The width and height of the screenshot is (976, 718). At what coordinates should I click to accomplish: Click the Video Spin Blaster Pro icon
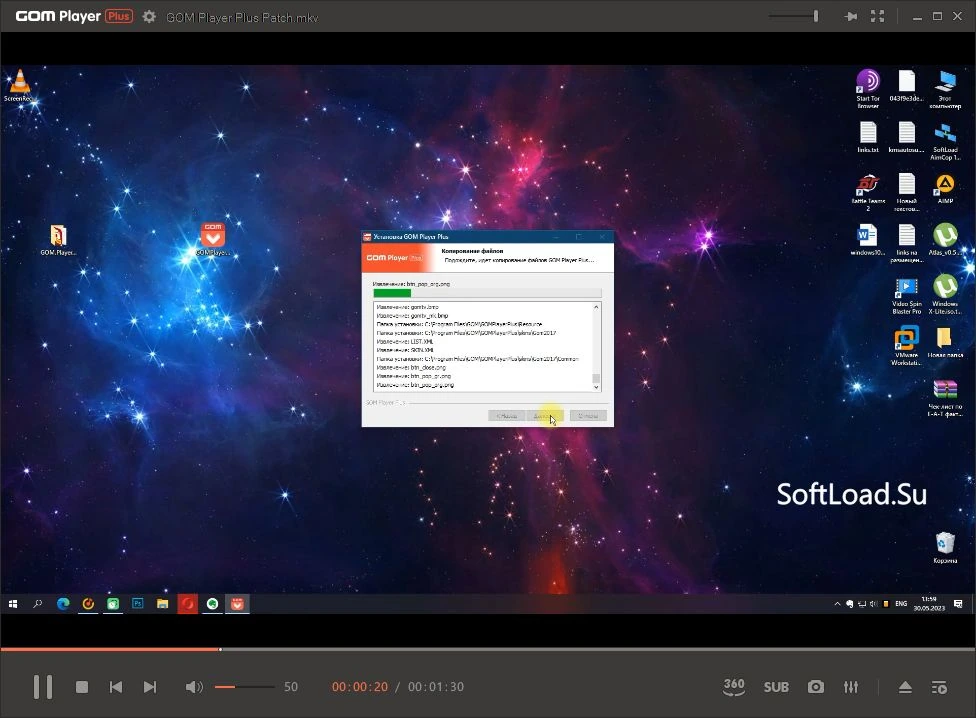pos(906,296)
